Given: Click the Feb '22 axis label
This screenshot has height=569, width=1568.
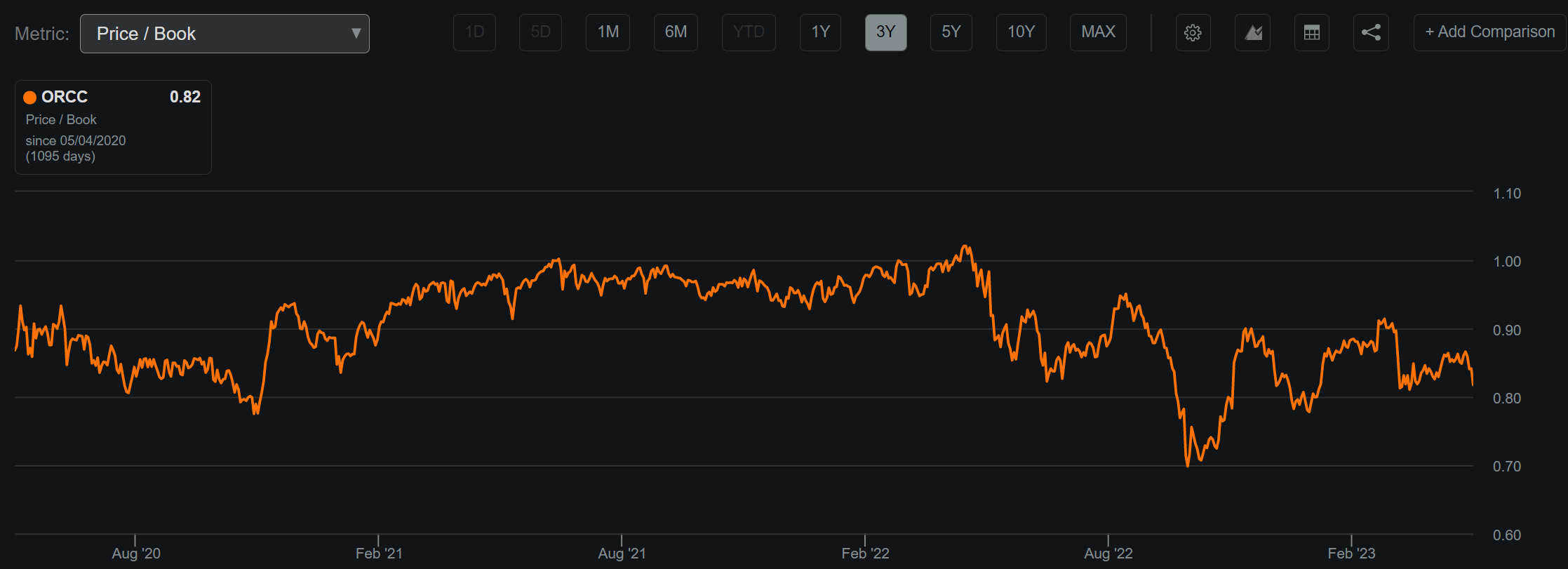Looking at the screenshot, I should (865, 554).
